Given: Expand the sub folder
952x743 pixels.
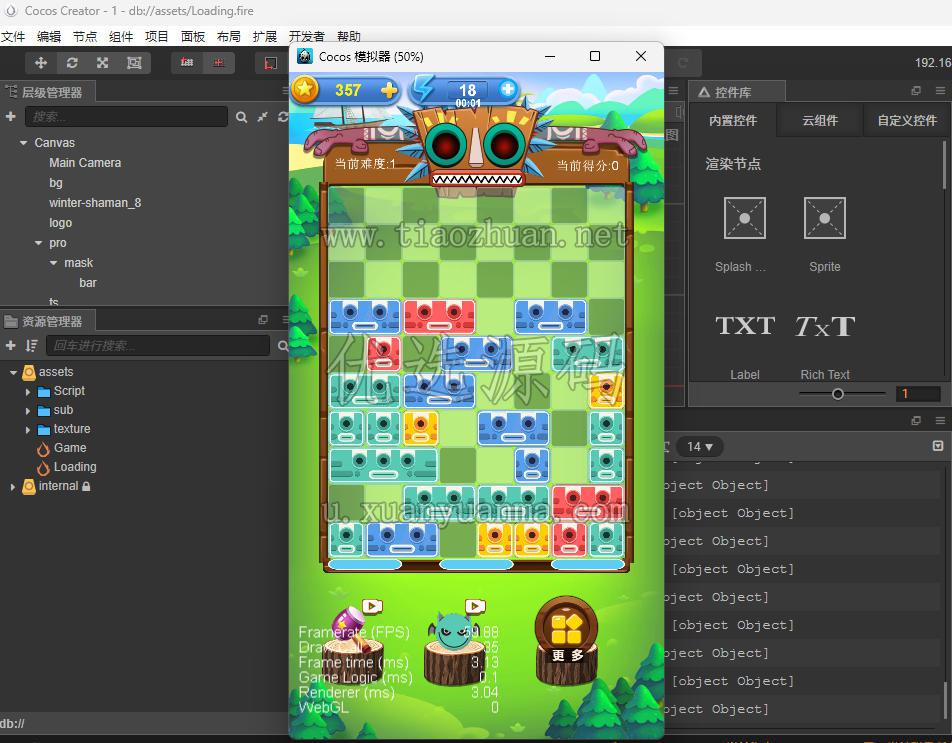Looking at the screenshot, I should [x=28, y=411].
